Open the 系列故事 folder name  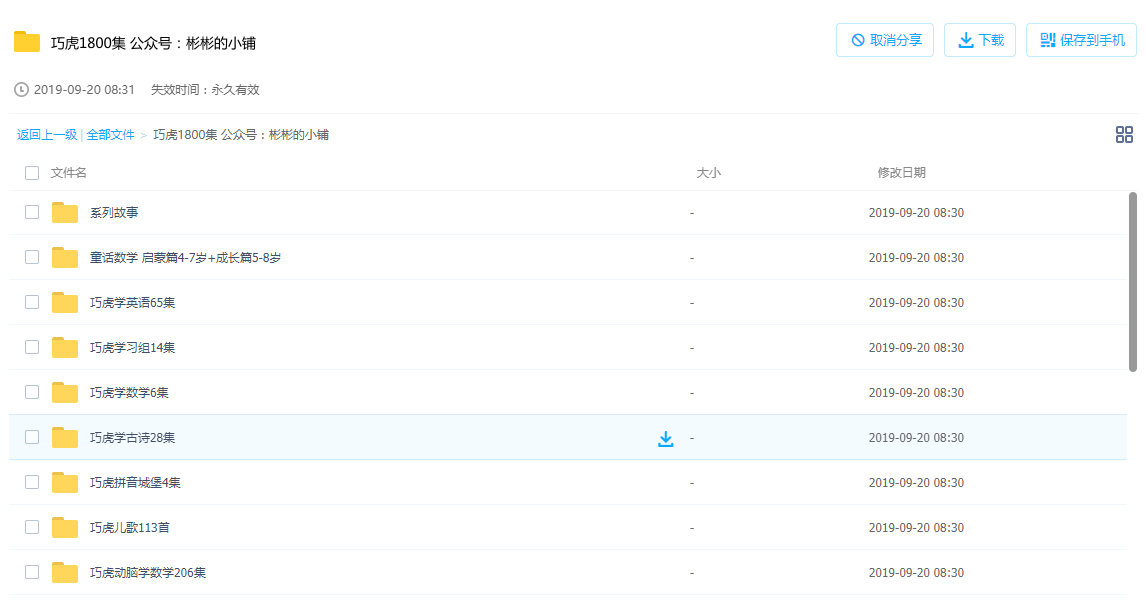pyautogui.click(x=114, y=213)
